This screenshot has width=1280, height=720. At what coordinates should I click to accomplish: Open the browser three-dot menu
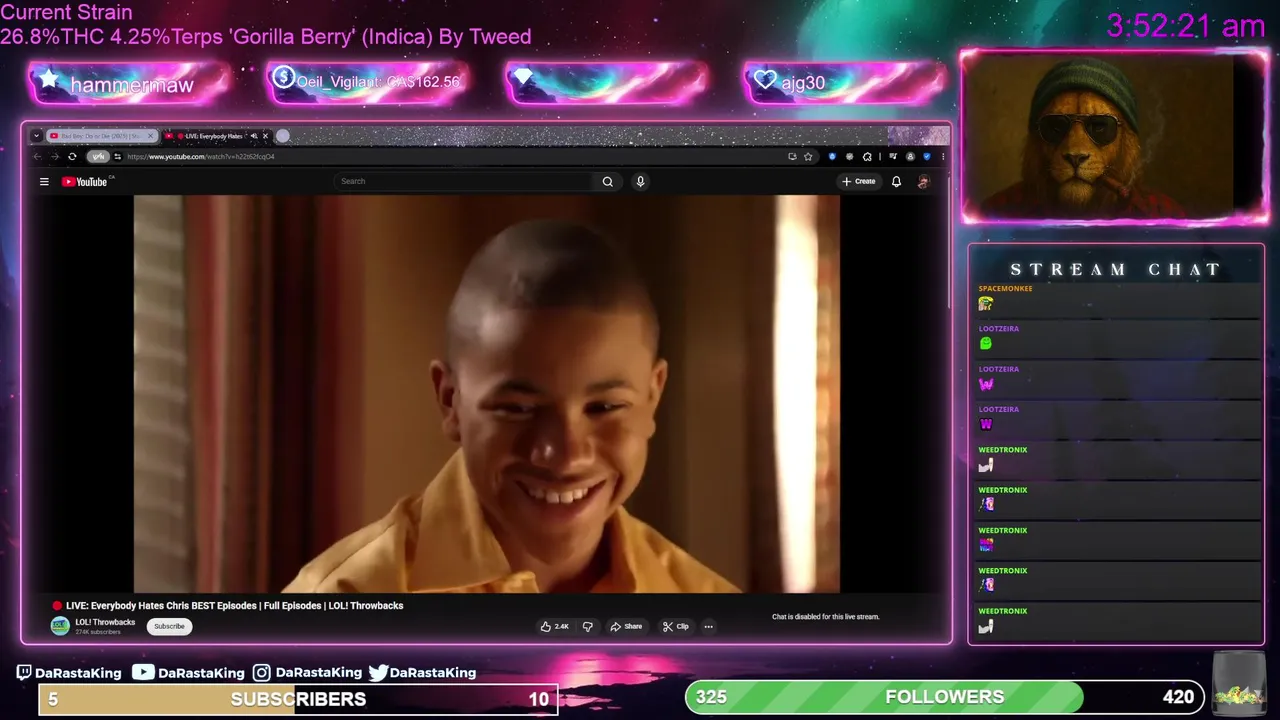(x=942, y=156)
